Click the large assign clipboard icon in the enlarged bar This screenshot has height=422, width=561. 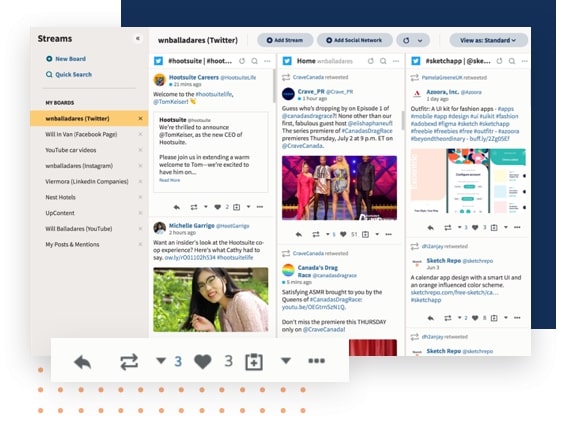[254, 362]
